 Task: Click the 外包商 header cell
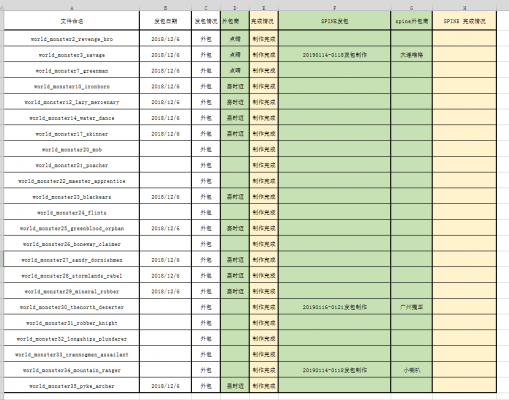pos(235,21)
